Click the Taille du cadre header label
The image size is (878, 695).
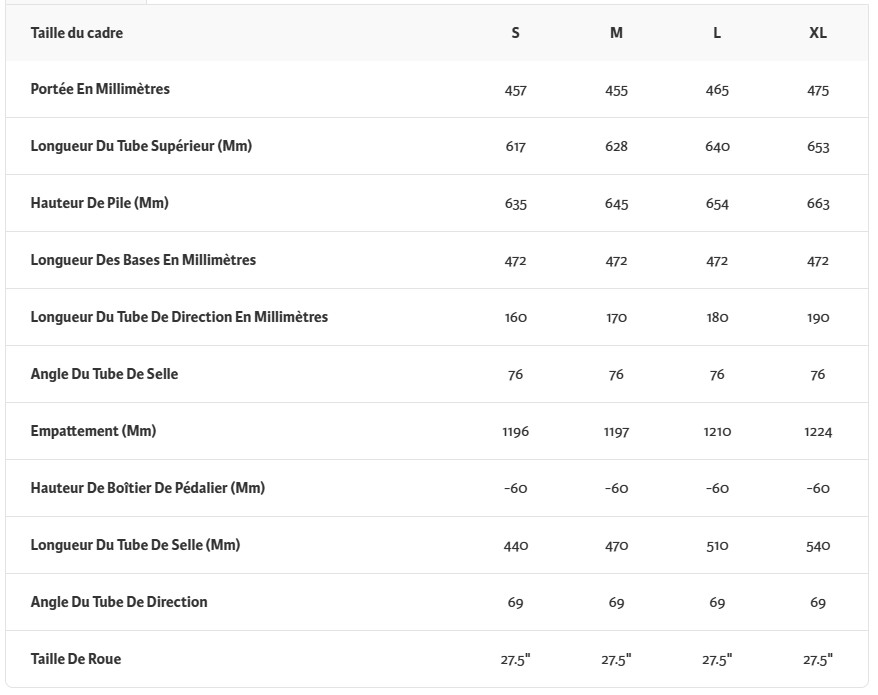pyautogui.click(x=77, y=33)
